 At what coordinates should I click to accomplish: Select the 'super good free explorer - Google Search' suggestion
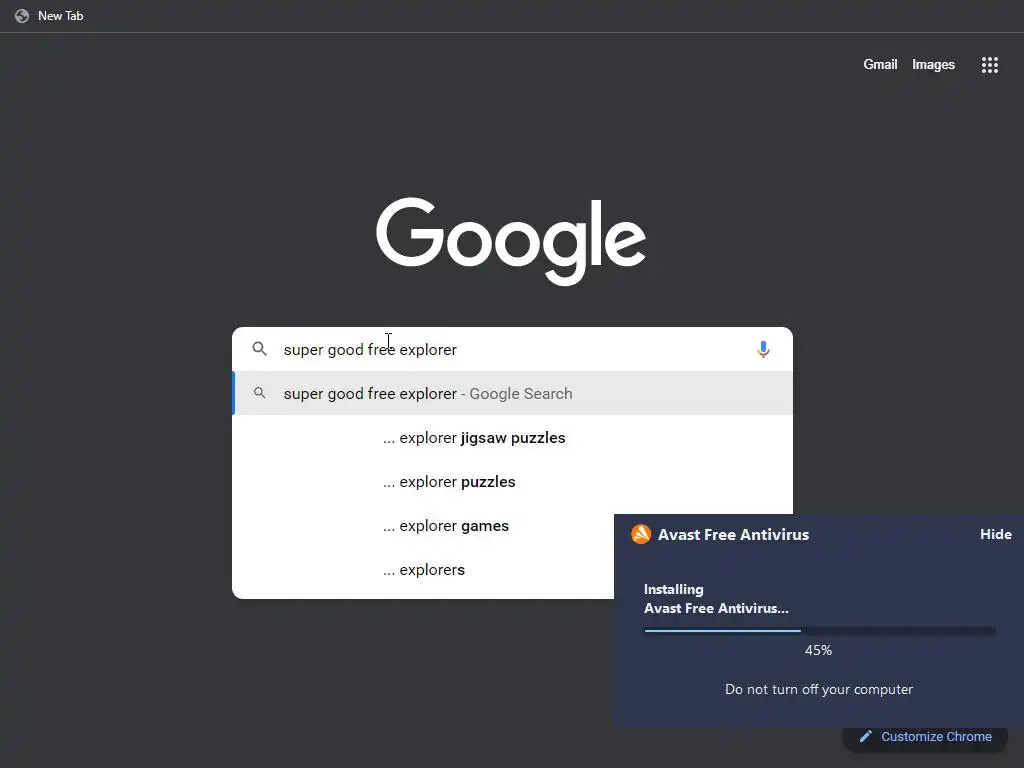pos(513,393)
